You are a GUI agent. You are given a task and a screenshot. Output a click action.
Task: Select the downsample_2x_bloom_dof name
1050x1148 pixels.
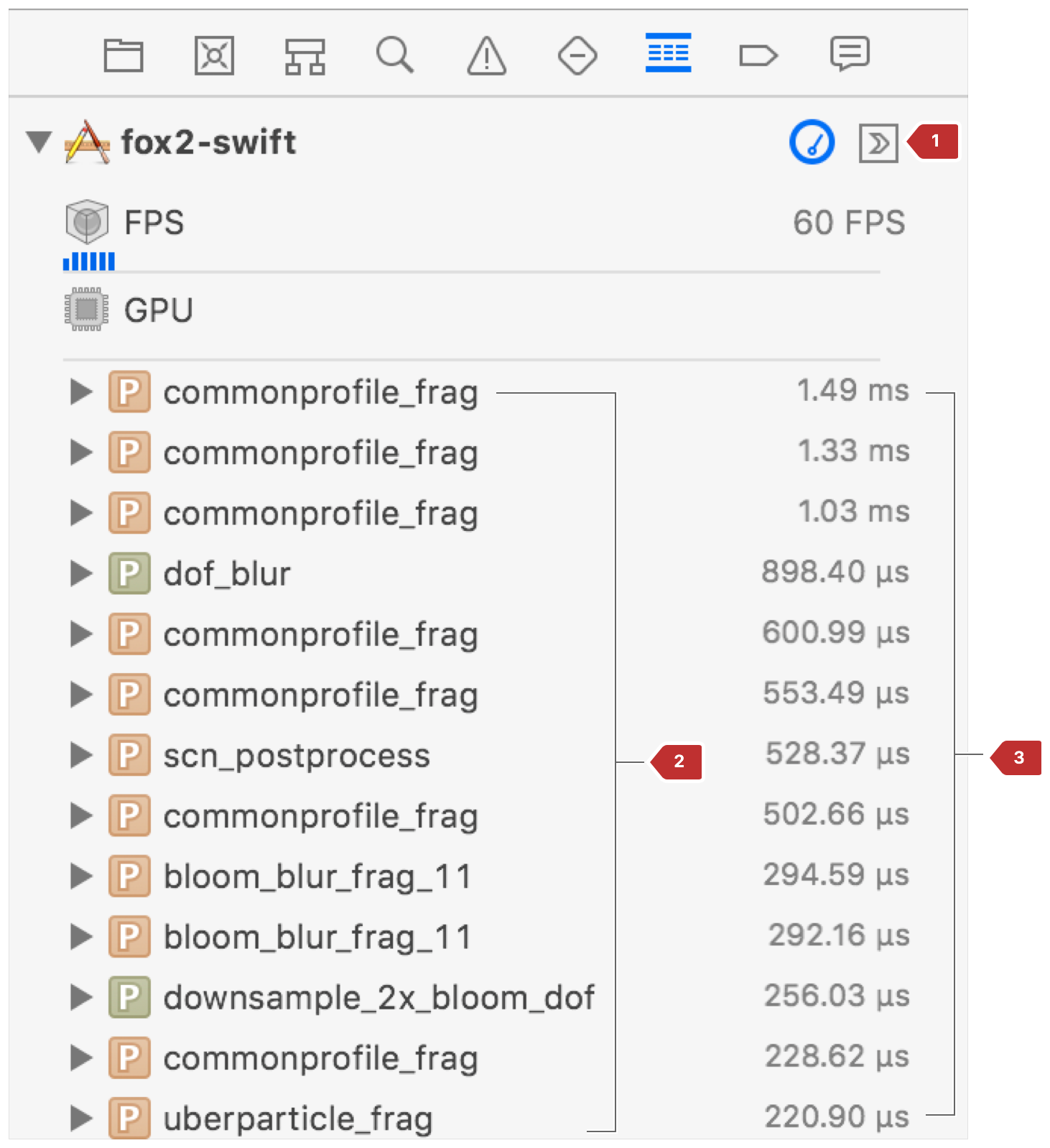coord(379,997)
